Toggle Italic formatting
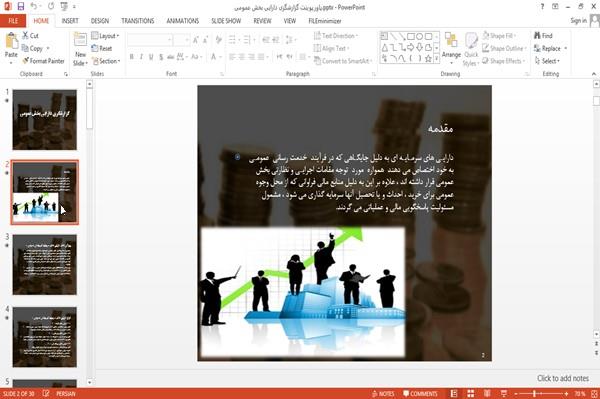 [x=141, y=57]
